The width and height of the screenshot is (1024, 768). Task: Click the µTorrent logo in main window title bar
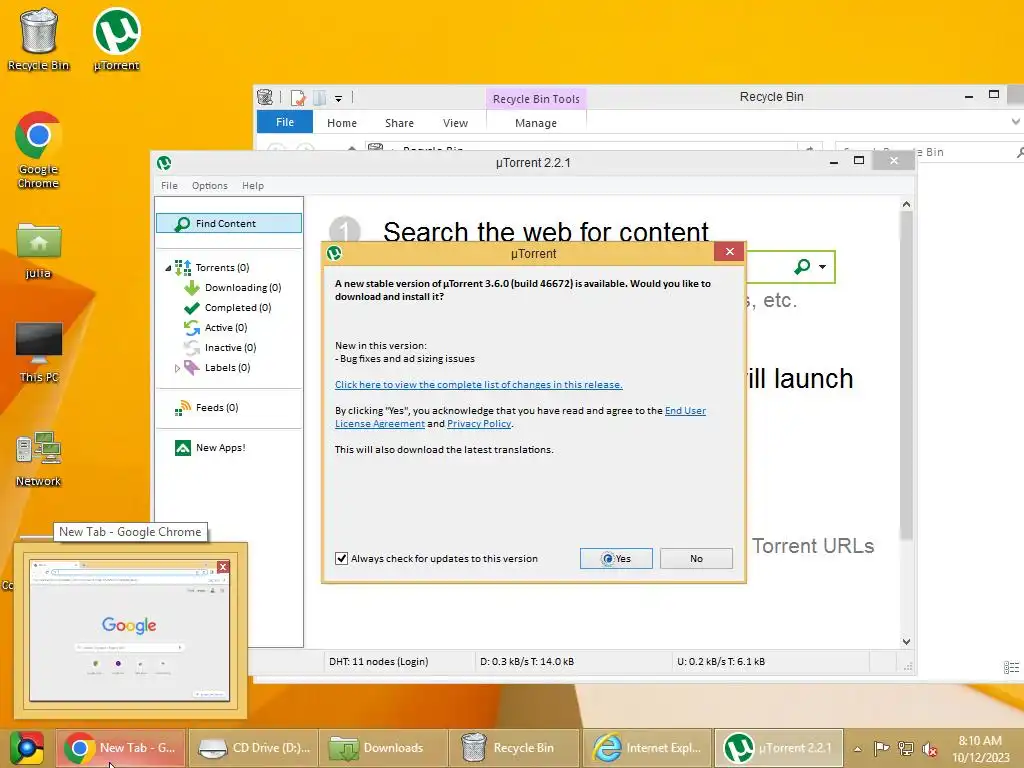point(164,163)
